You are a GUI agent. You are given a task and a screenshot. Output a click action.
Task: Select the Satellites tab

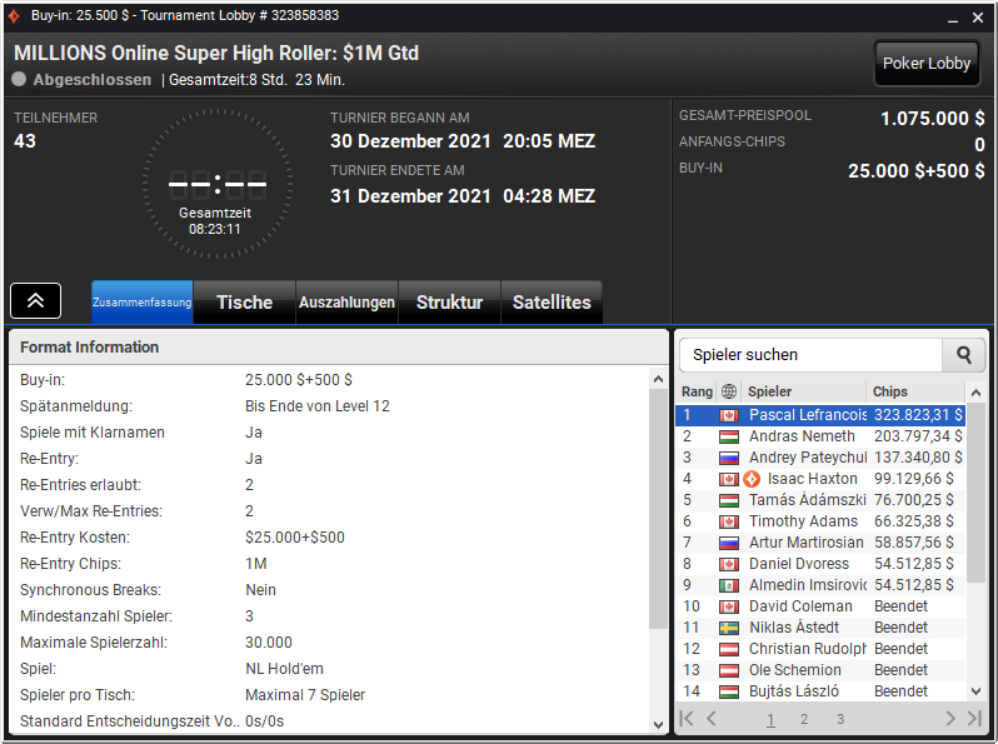(552, 302)
